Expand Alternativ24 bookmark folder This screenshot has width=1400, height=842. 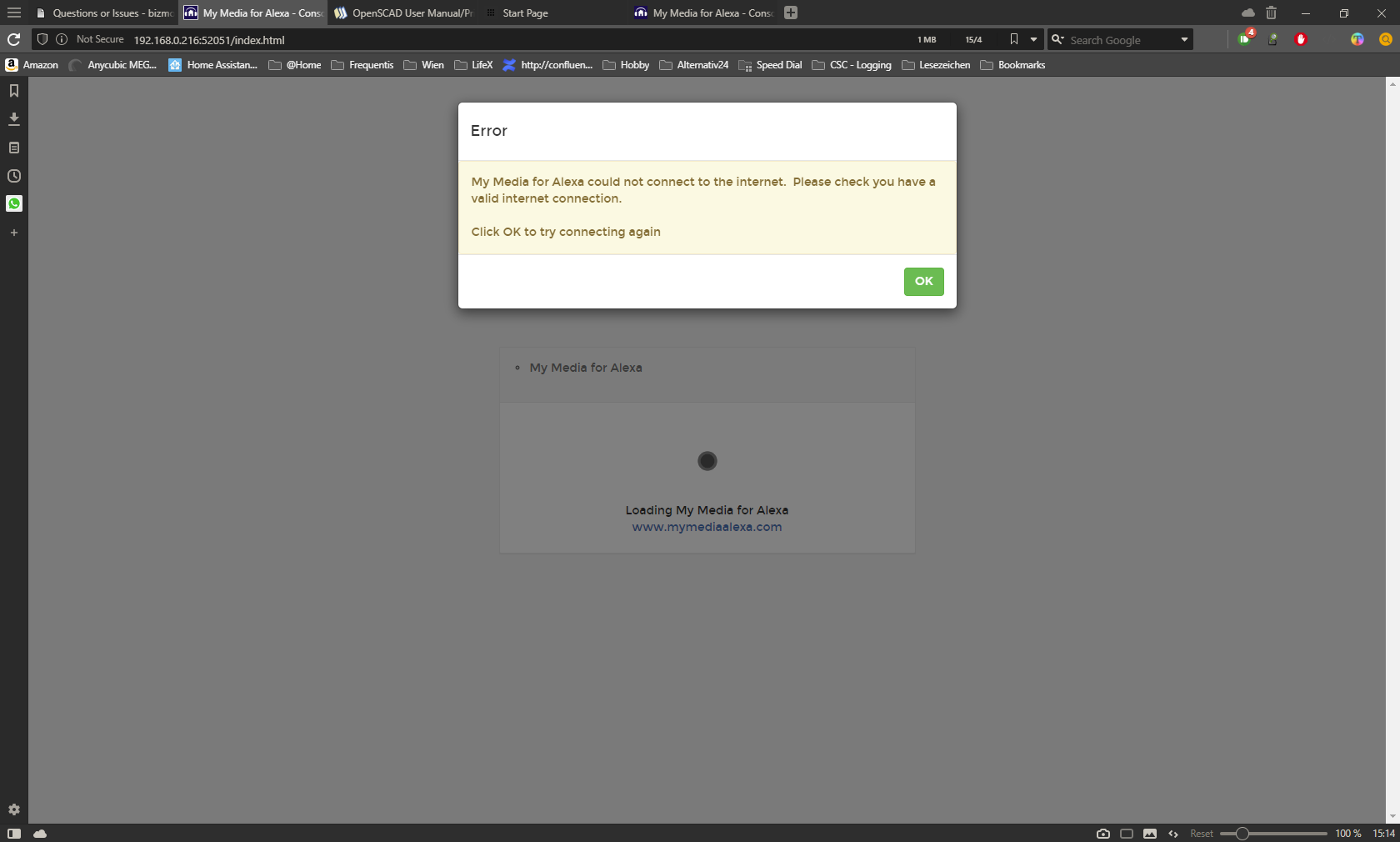694,65
